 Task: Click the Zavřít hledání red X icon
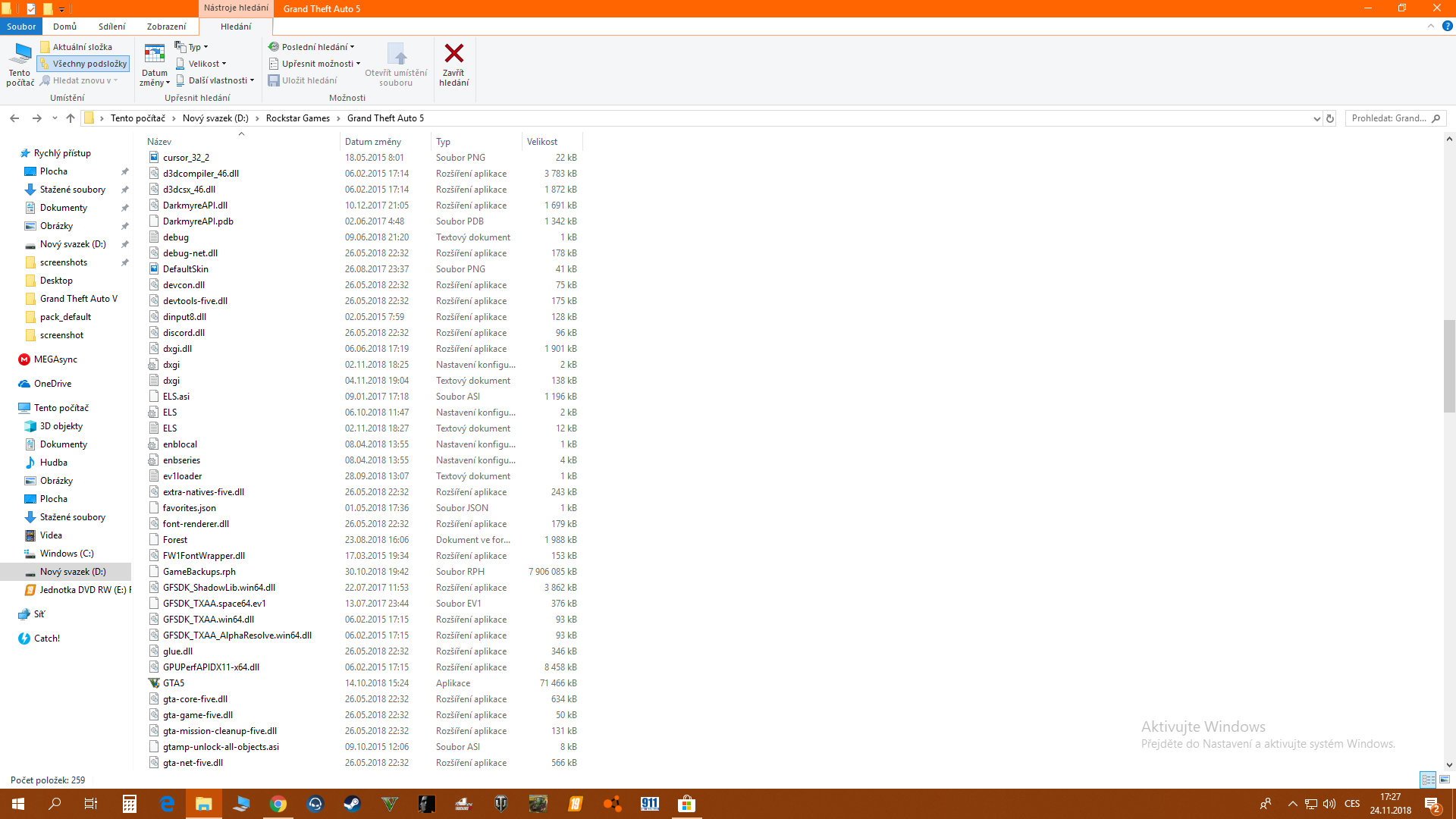(453, 54)
